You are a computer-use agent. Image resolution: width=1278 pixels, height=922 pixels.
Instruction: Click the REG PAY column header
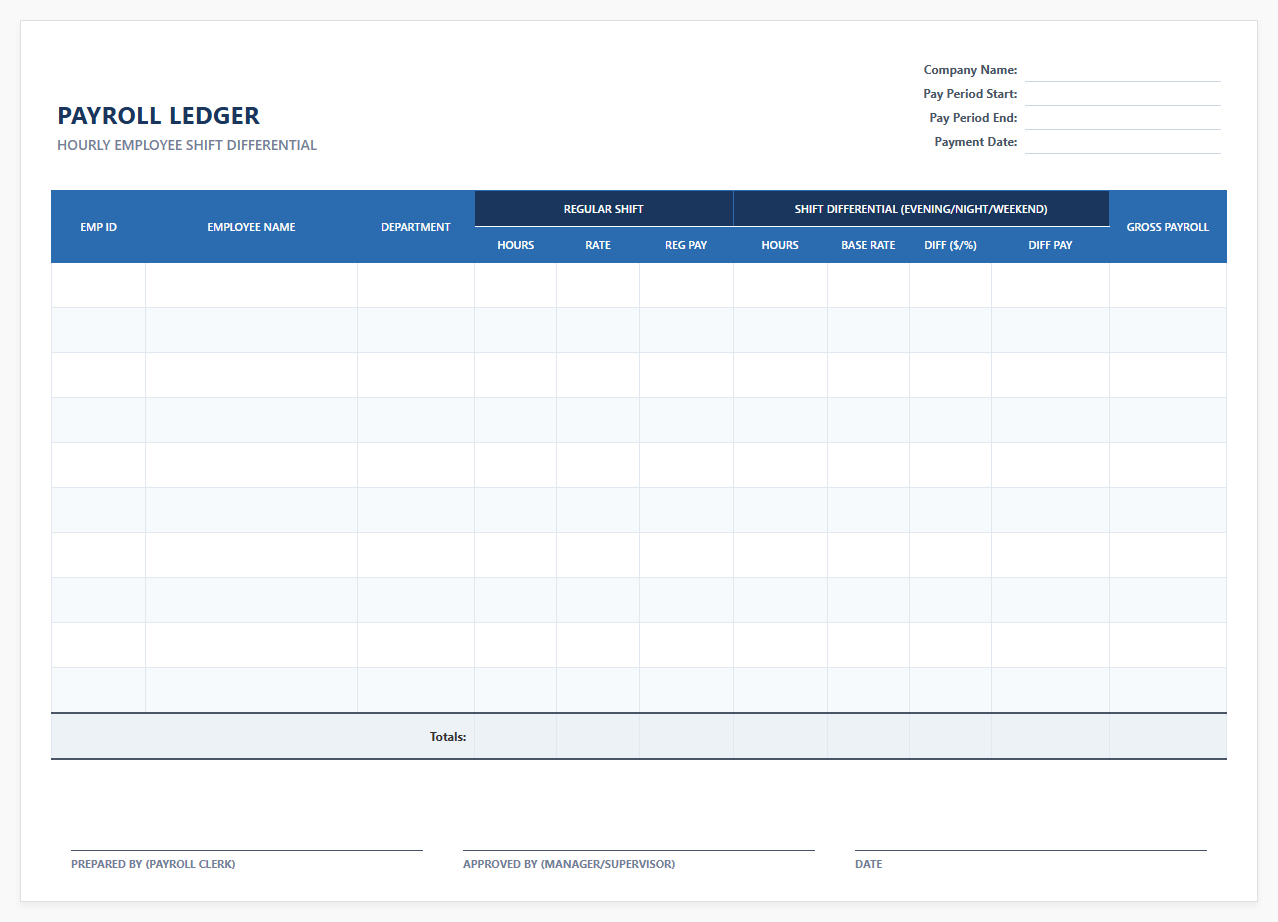tap(686, 245)
